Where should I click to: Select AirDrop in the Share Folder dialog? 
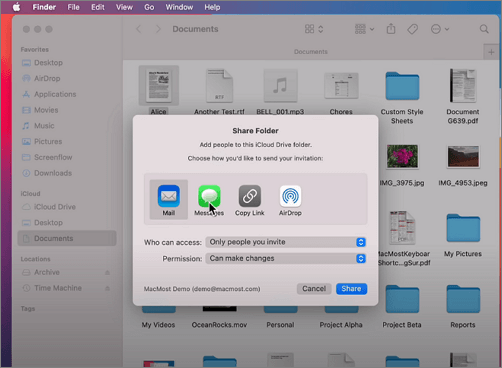pyautogui.click(x=290, y=200)
